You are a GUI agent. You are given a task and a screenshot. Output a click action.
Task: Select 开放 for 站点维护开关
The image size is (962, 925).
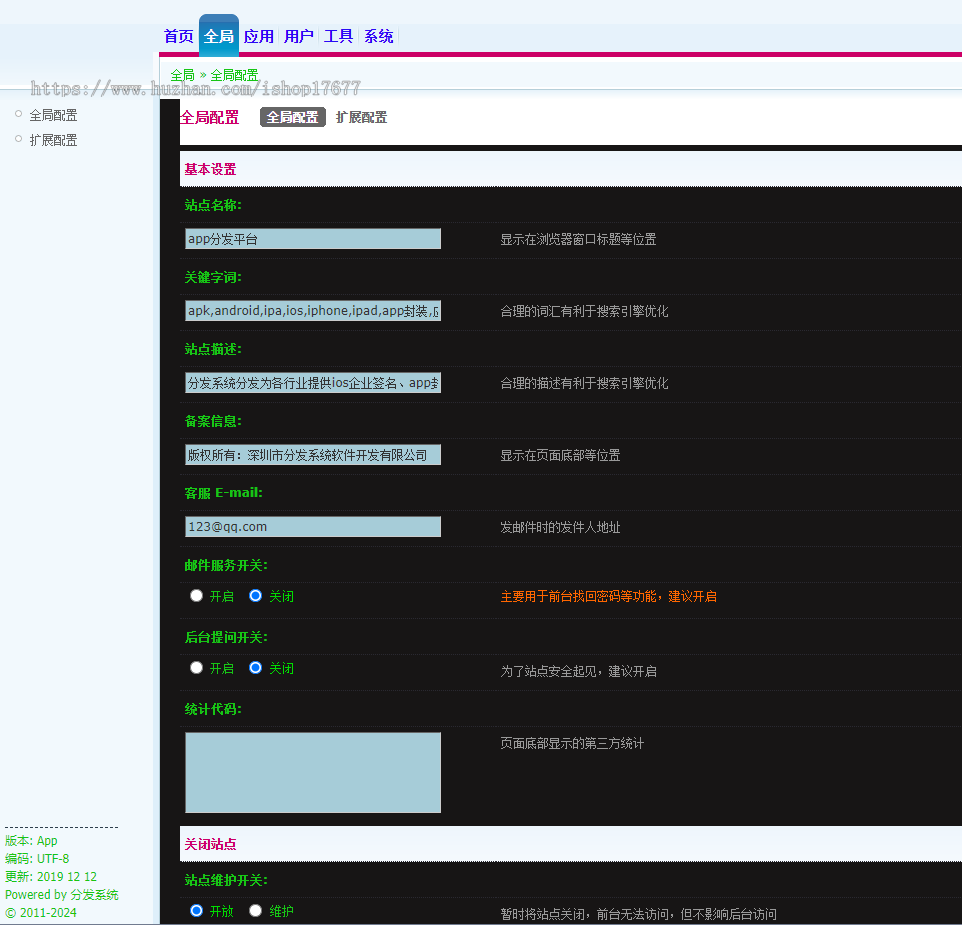(196, 911)
